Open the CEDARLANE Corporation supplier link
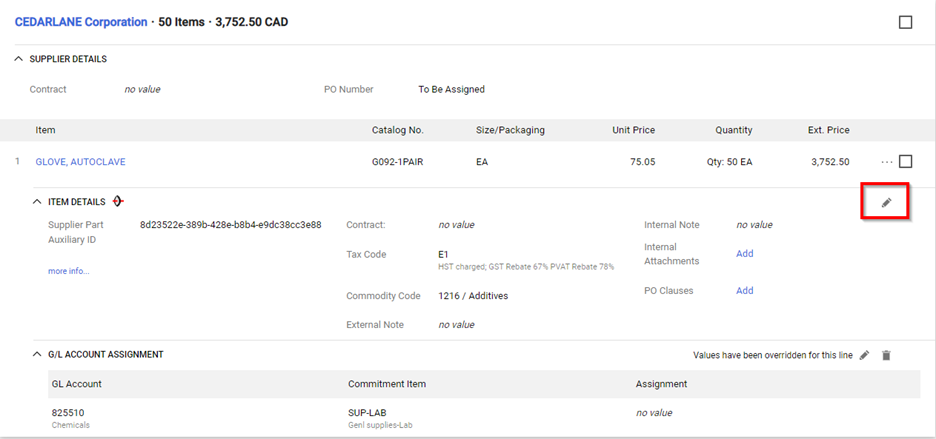The width and height of the screenshot is (936, 439). [x=81, y=22]
